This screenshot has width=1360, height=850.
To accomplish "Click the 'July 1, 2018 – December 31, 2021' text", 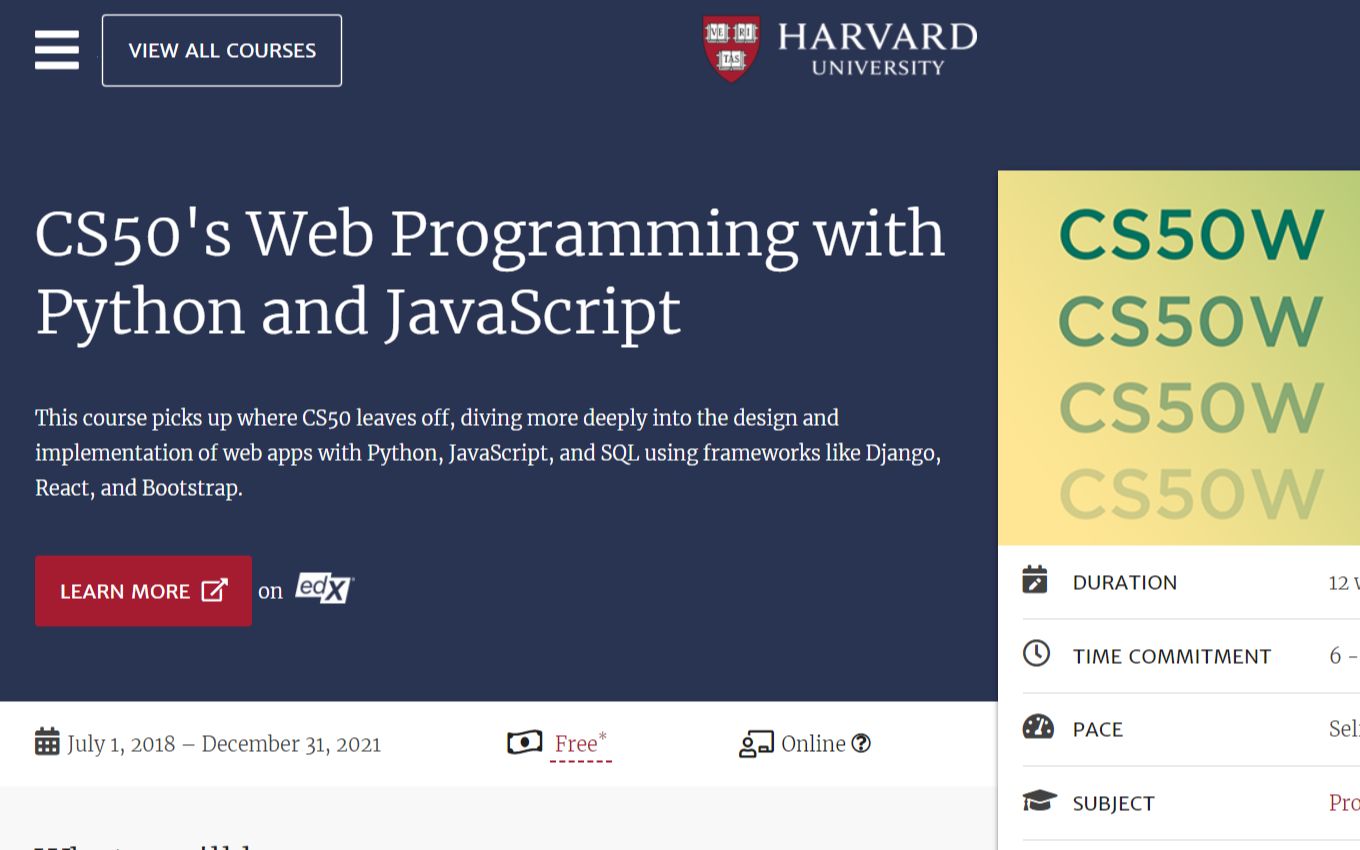I will pos(224,744).
